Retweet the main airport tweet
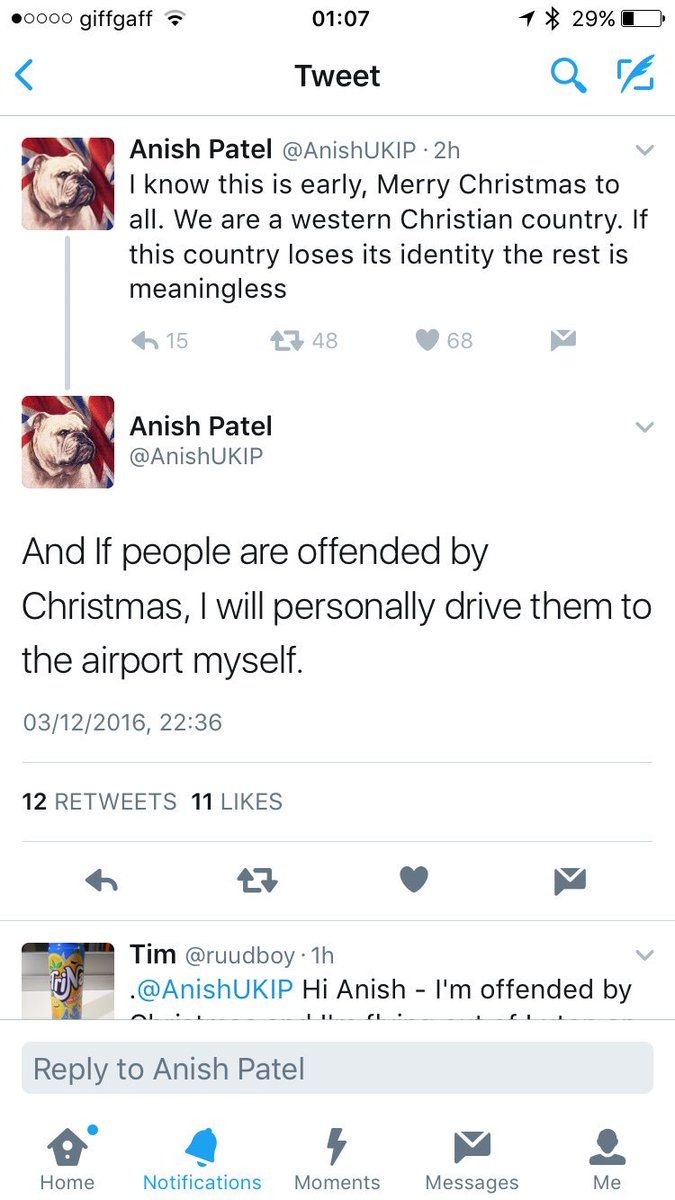This screenshot has height=1200, width=675. tap(257, 880)
